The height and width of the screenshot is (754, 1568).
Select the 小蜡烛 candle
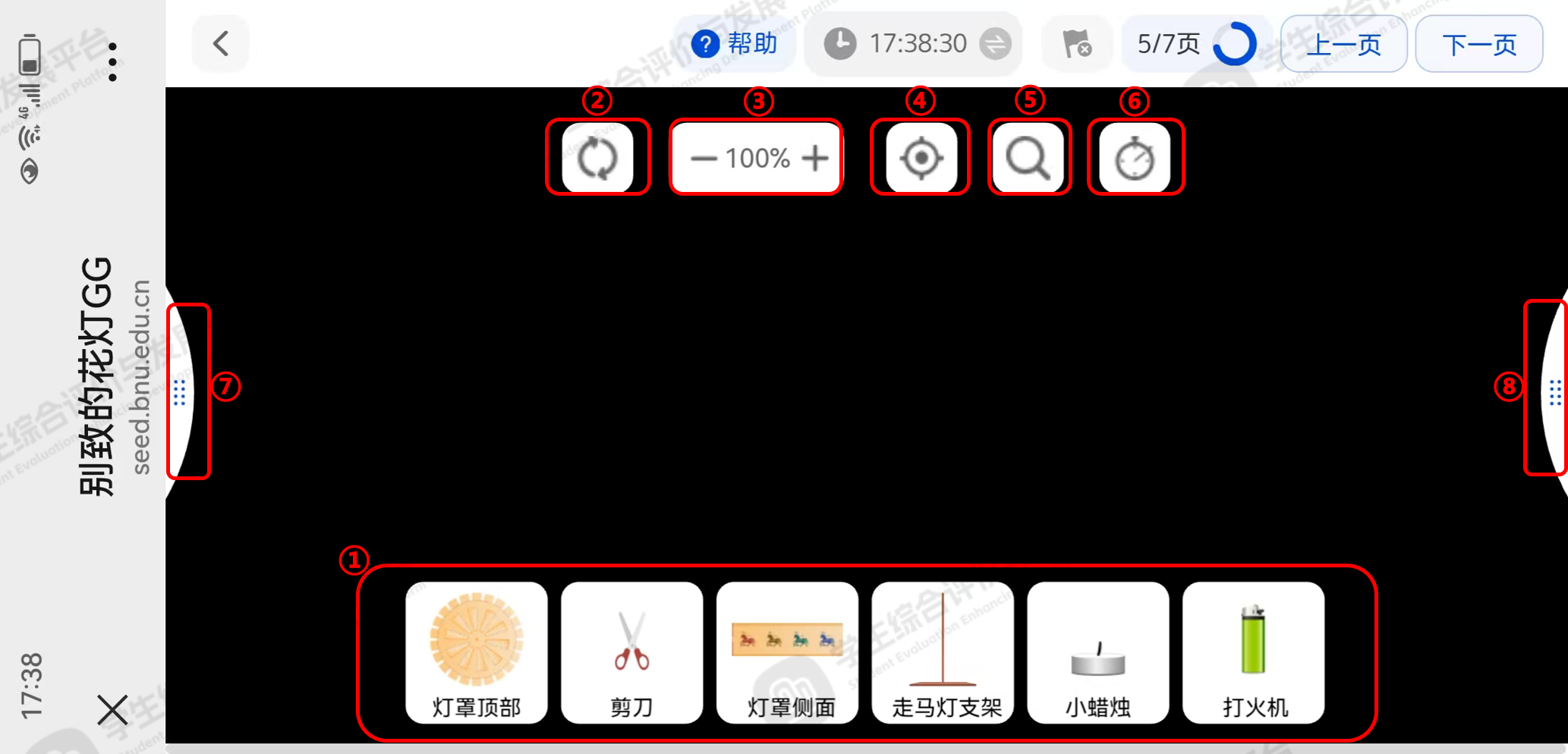point(1098,653)
